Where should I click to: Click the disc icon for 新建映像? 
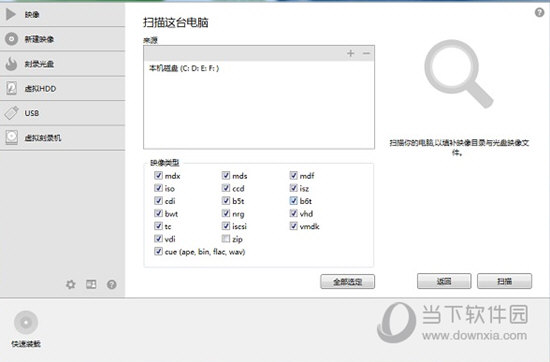11,39
